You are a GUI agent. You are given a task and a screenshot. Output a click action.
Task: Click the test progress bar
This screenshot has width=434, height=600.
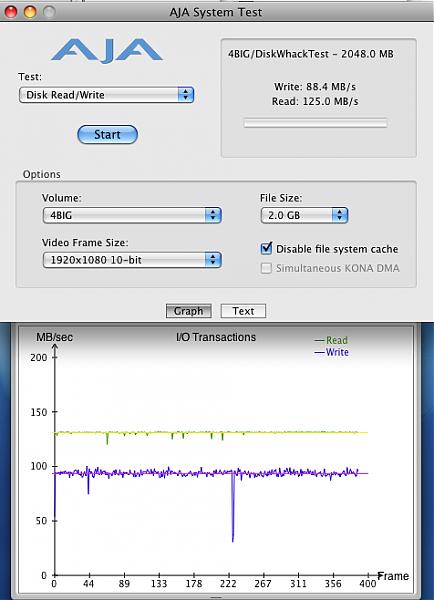pos(316,124)
